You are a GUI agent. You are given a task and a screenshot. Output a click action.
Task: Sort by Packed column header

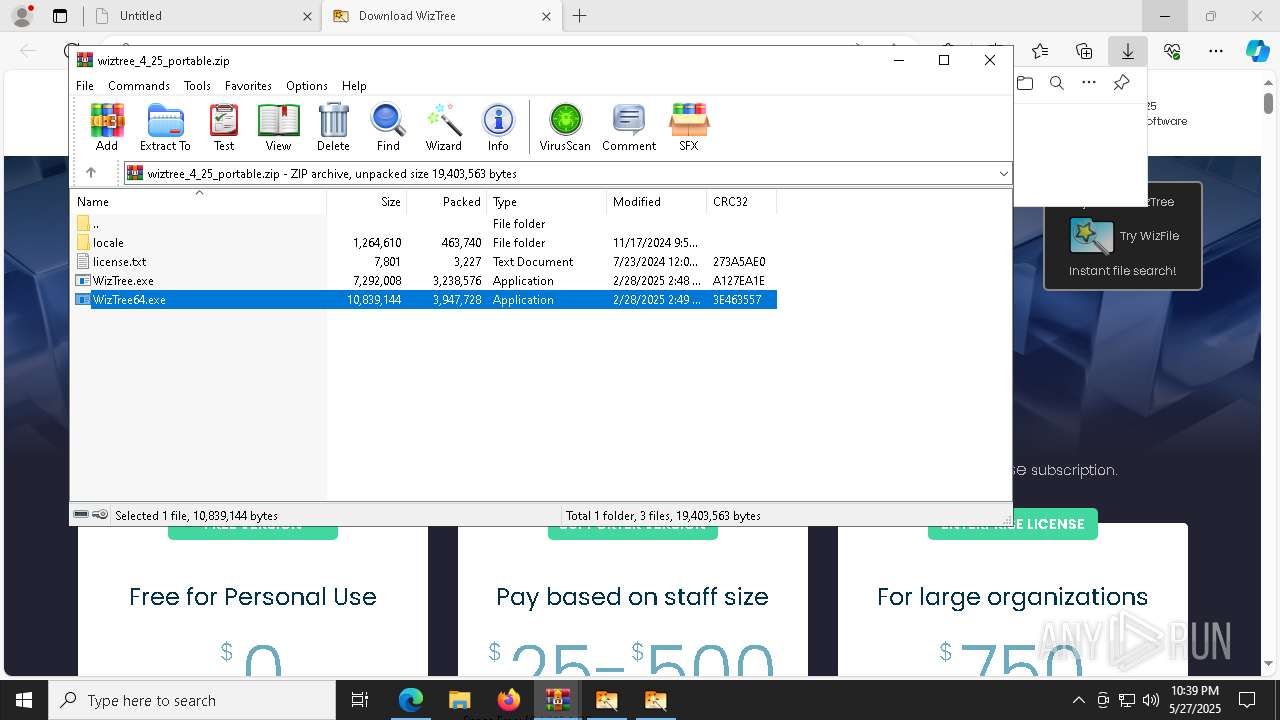point(446,202)
